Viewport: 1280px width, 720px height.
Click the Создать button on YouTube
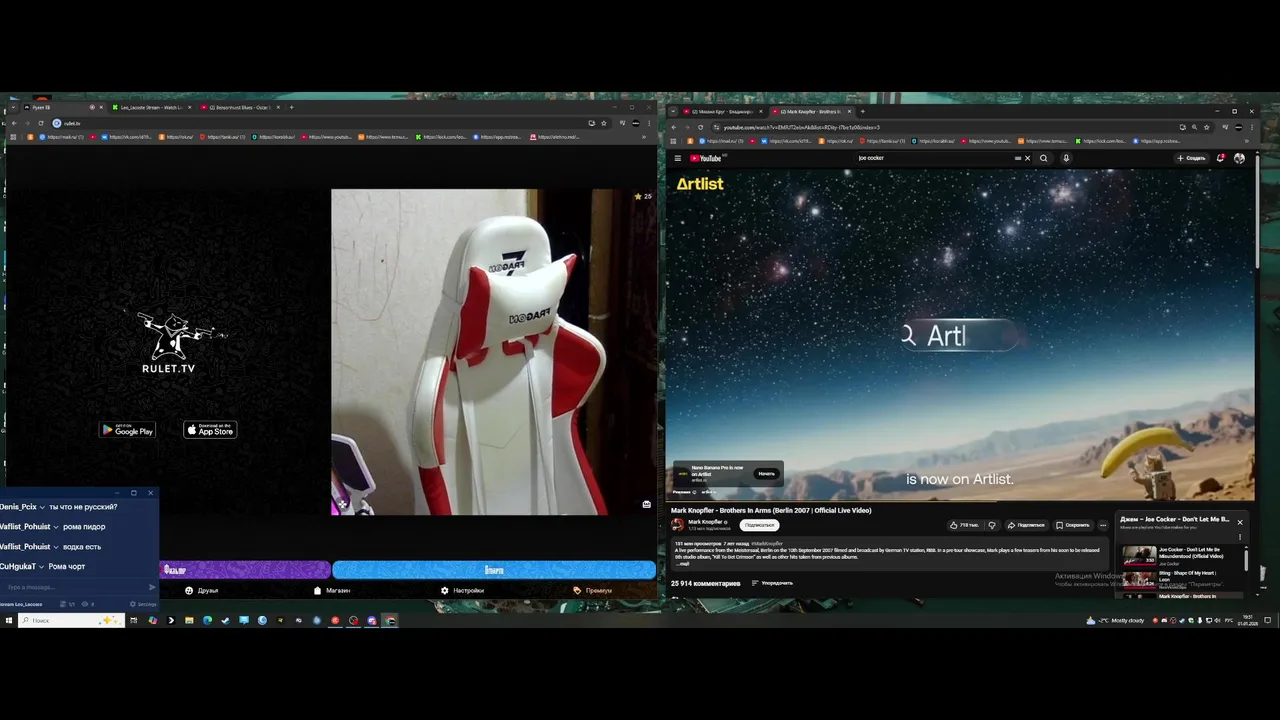tap(1191, 158)
